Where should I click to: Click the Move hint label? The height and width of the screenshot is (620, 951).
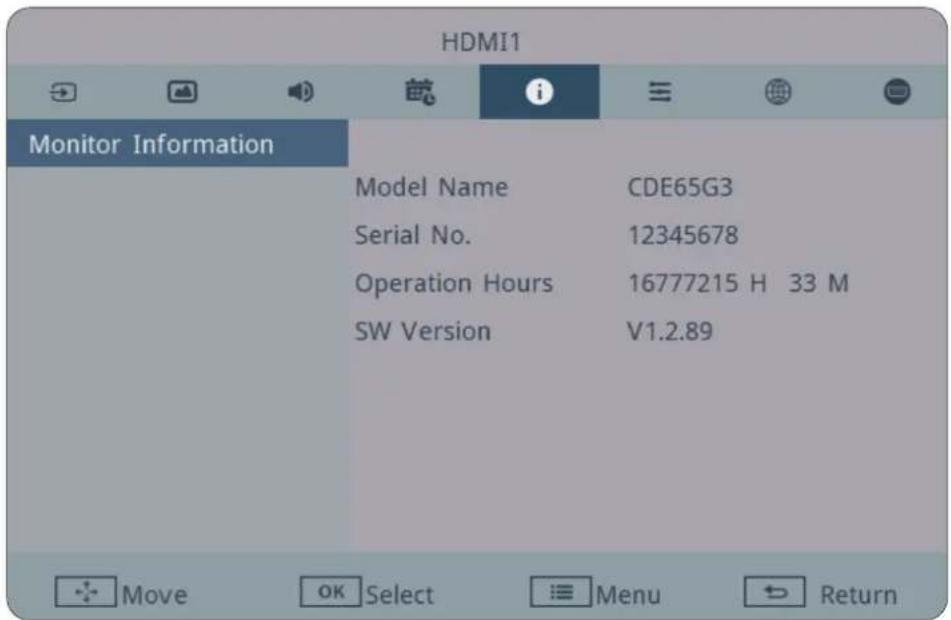(x=155, y=595)
